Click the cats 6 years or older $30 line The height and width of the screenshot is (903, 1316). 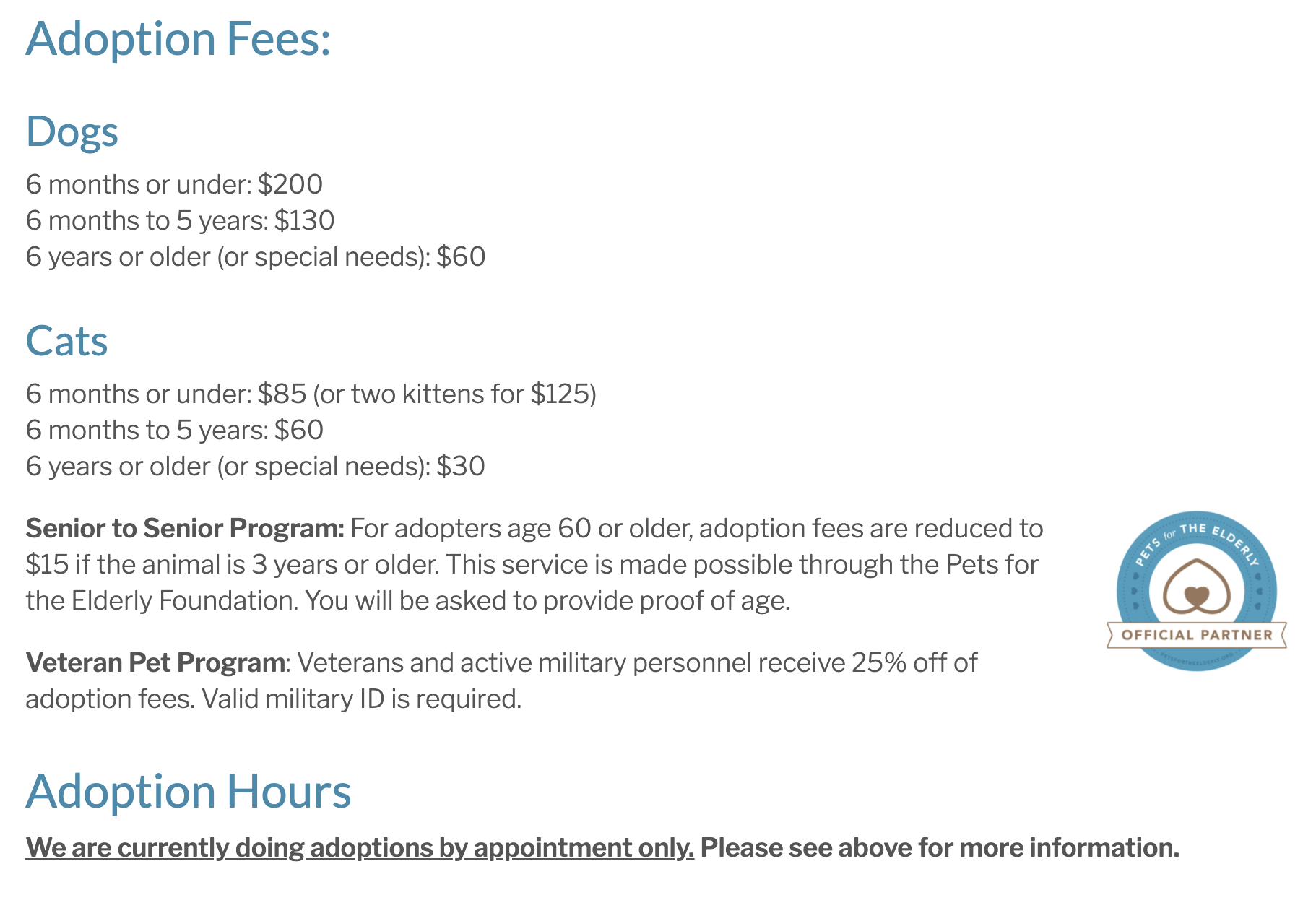pyautogui.click(x=255, y=466)
